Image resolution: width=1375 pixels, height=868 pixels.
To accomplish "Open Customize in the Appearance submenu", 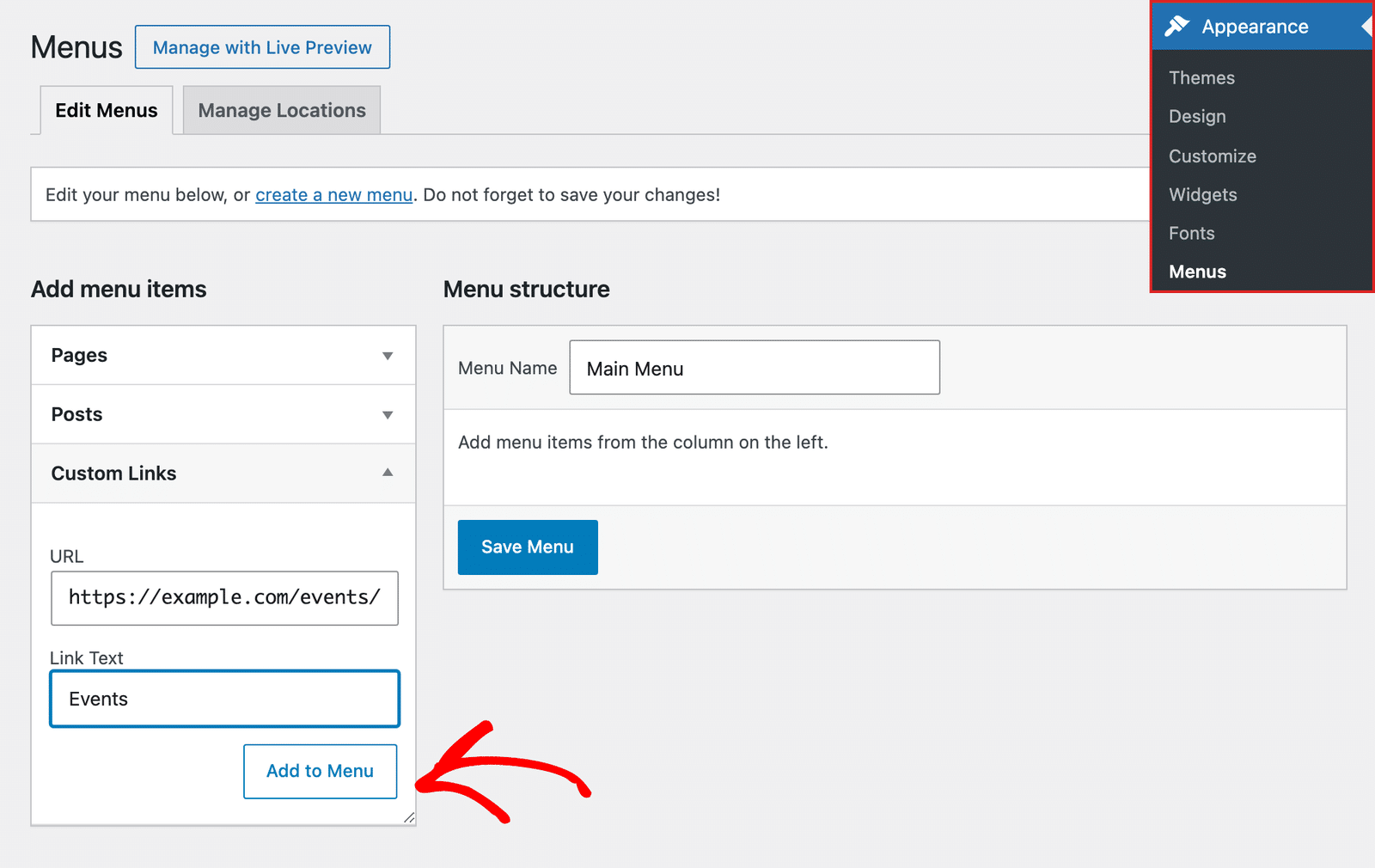I will [x=1213, y=156].
